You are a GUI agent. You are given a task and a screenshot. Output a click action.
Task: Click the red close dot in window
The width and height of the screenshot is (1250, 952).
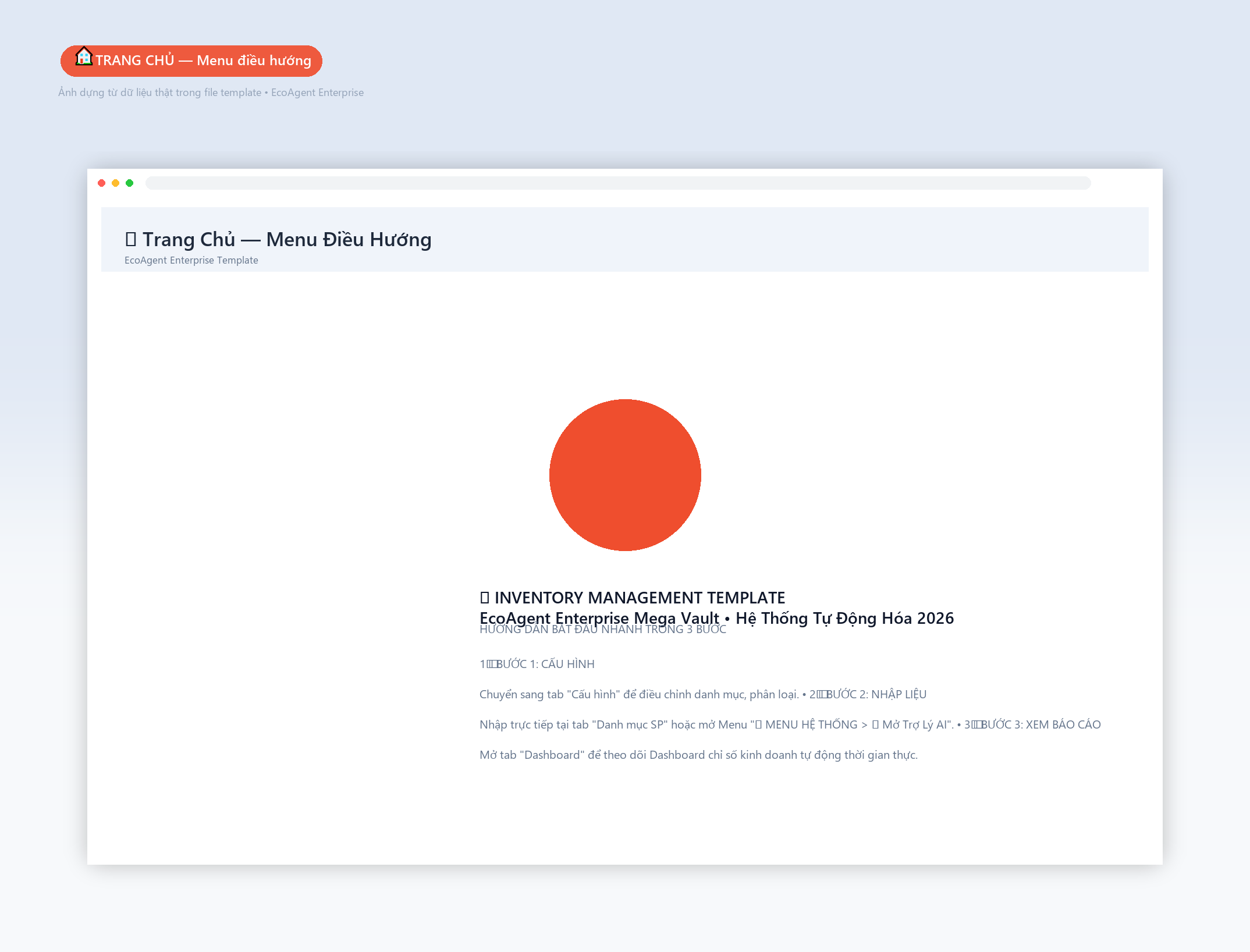pos(102,183)
